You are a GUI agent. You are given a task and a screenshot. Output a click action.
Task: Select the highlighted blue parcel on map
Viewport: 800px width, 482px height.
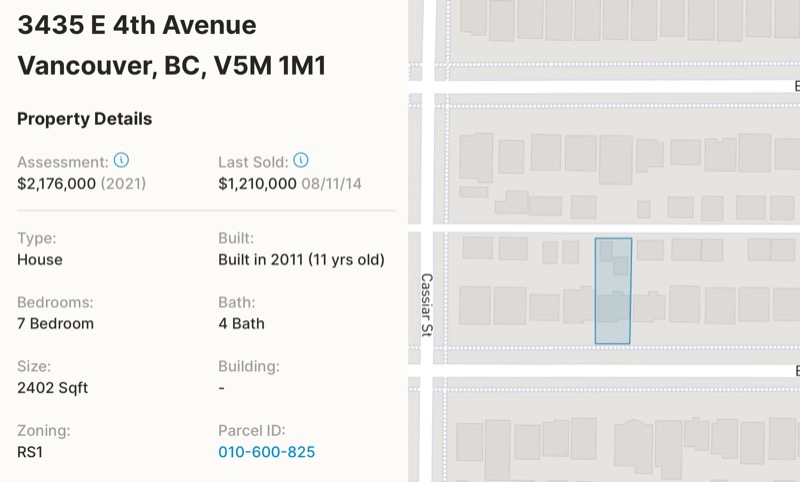pos(613,291)
